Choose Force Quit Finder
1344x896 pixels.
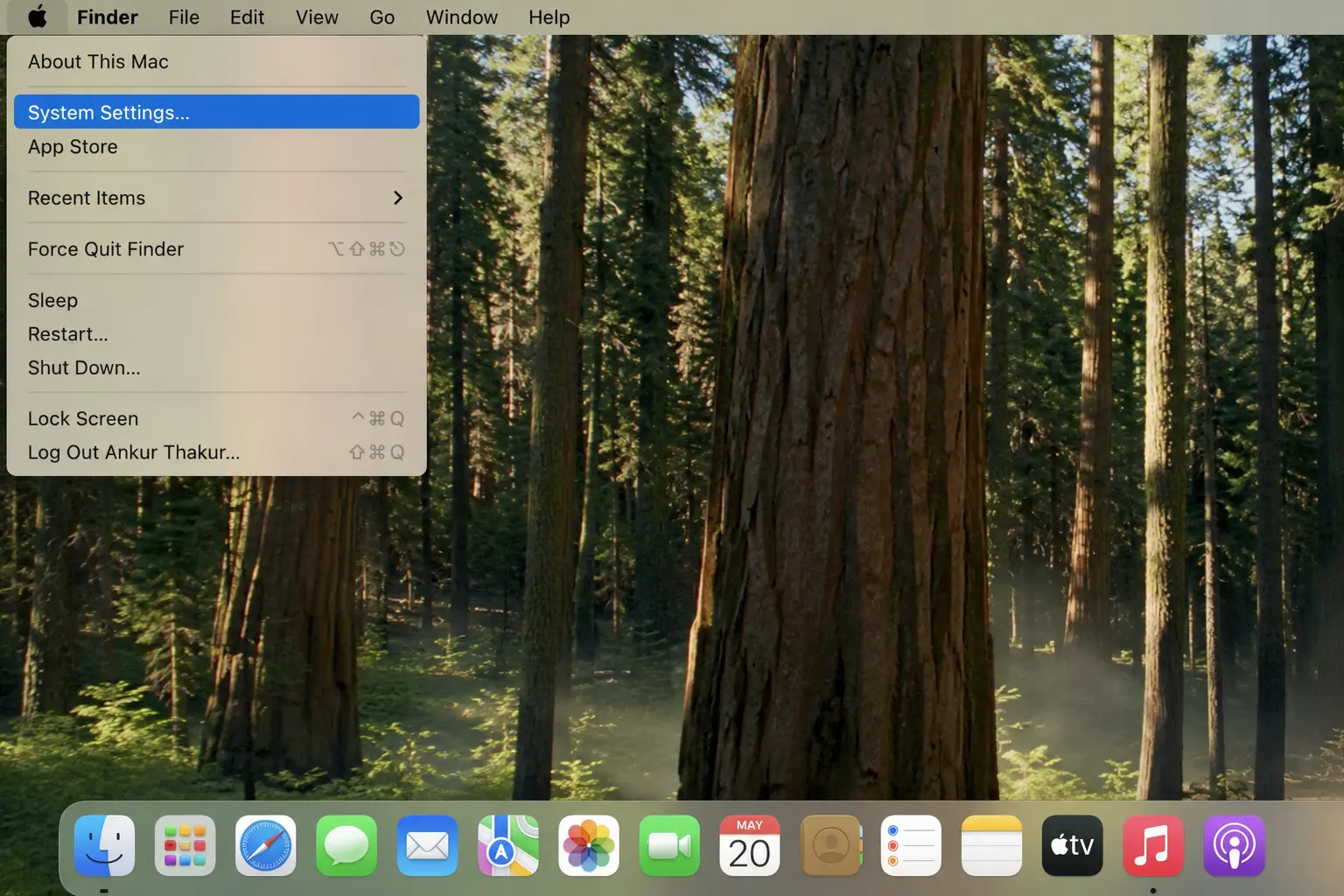[x=216, y=248]
